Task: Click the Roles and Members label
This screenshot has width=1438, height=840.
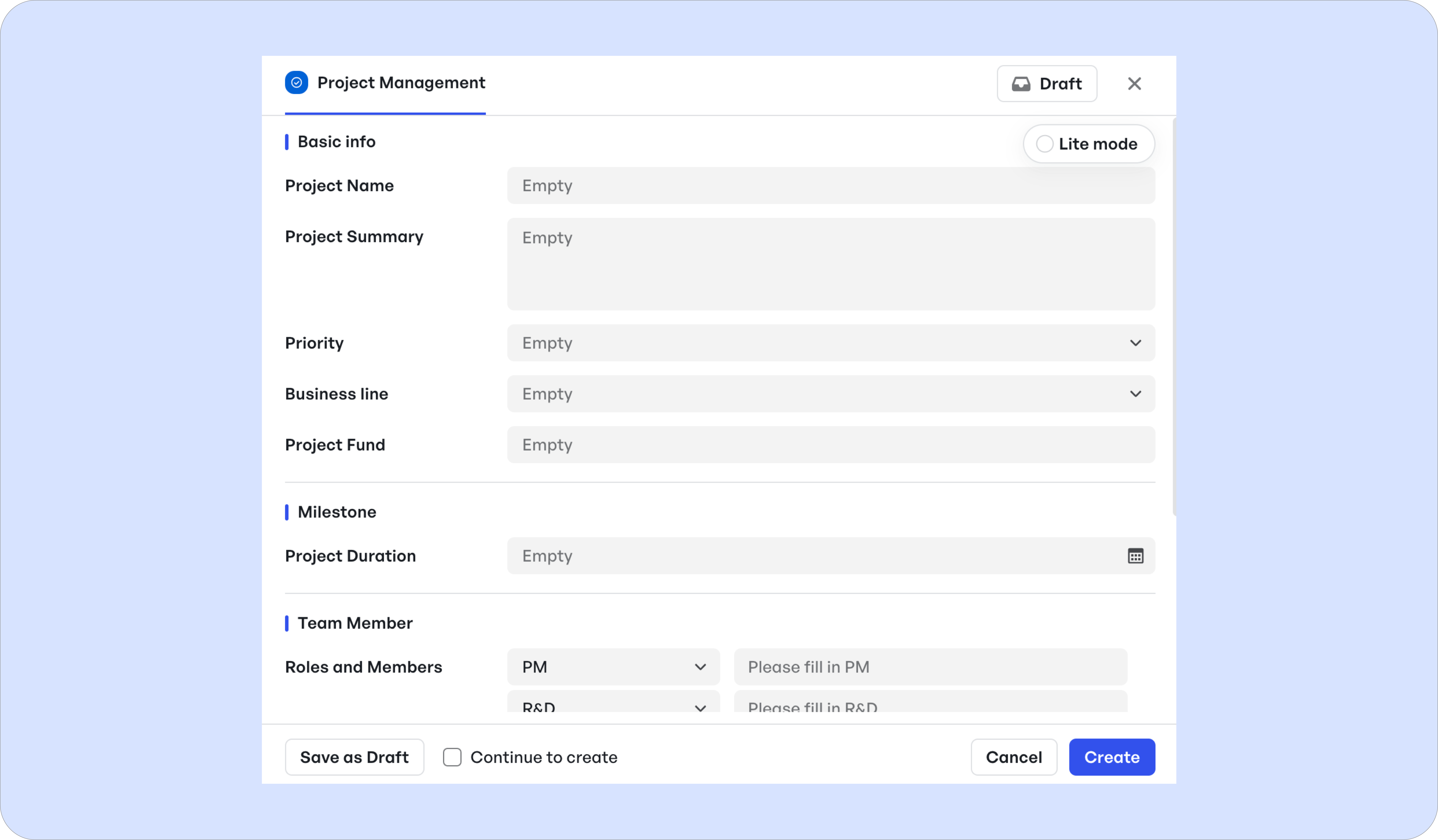Action: coord(363,667)
